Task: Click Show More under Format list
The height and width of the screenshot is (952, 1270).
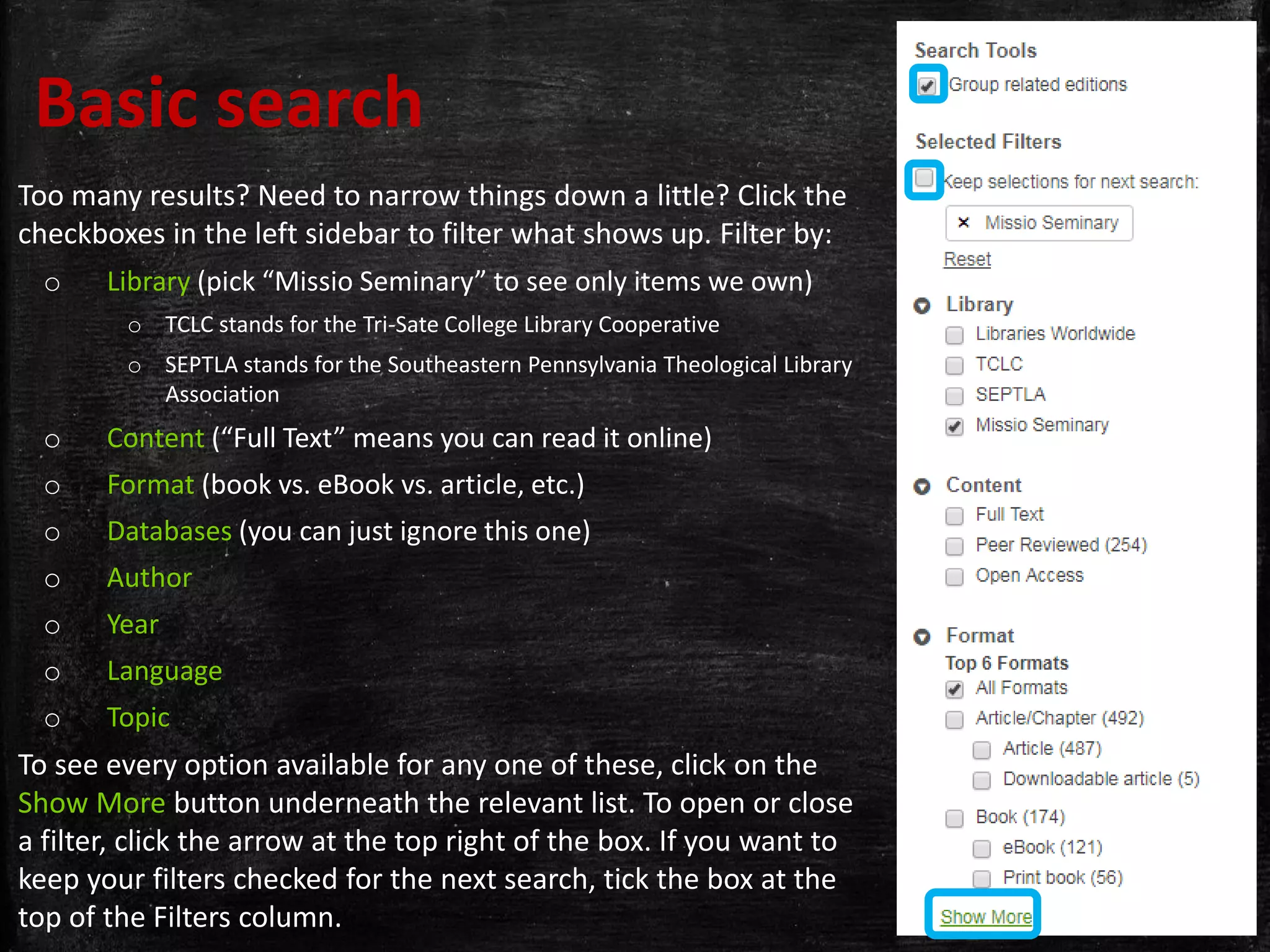Action: click(986, 916)
